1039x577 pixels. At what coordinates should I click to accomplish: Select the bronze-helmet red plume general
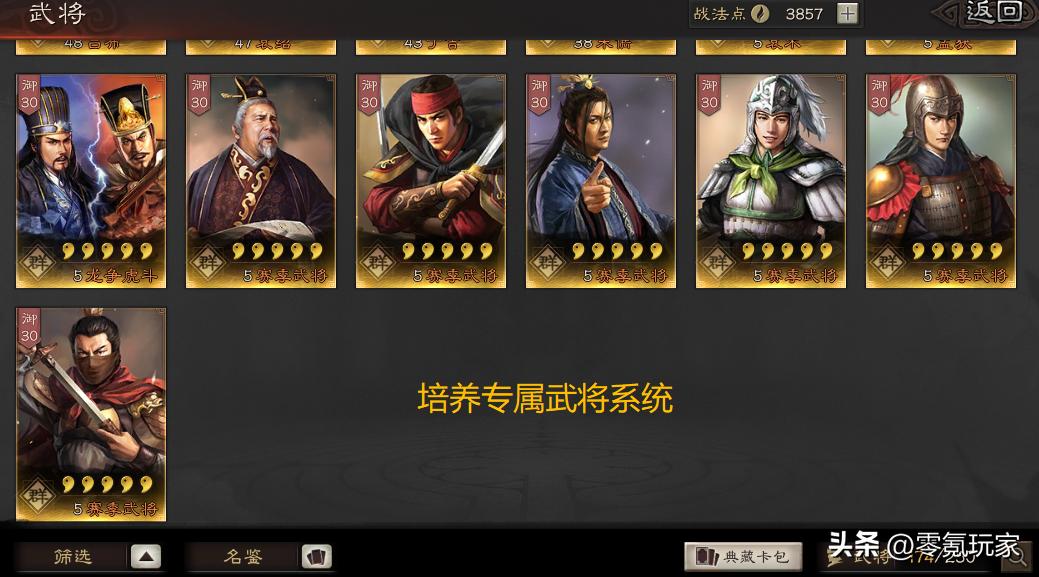941,181
